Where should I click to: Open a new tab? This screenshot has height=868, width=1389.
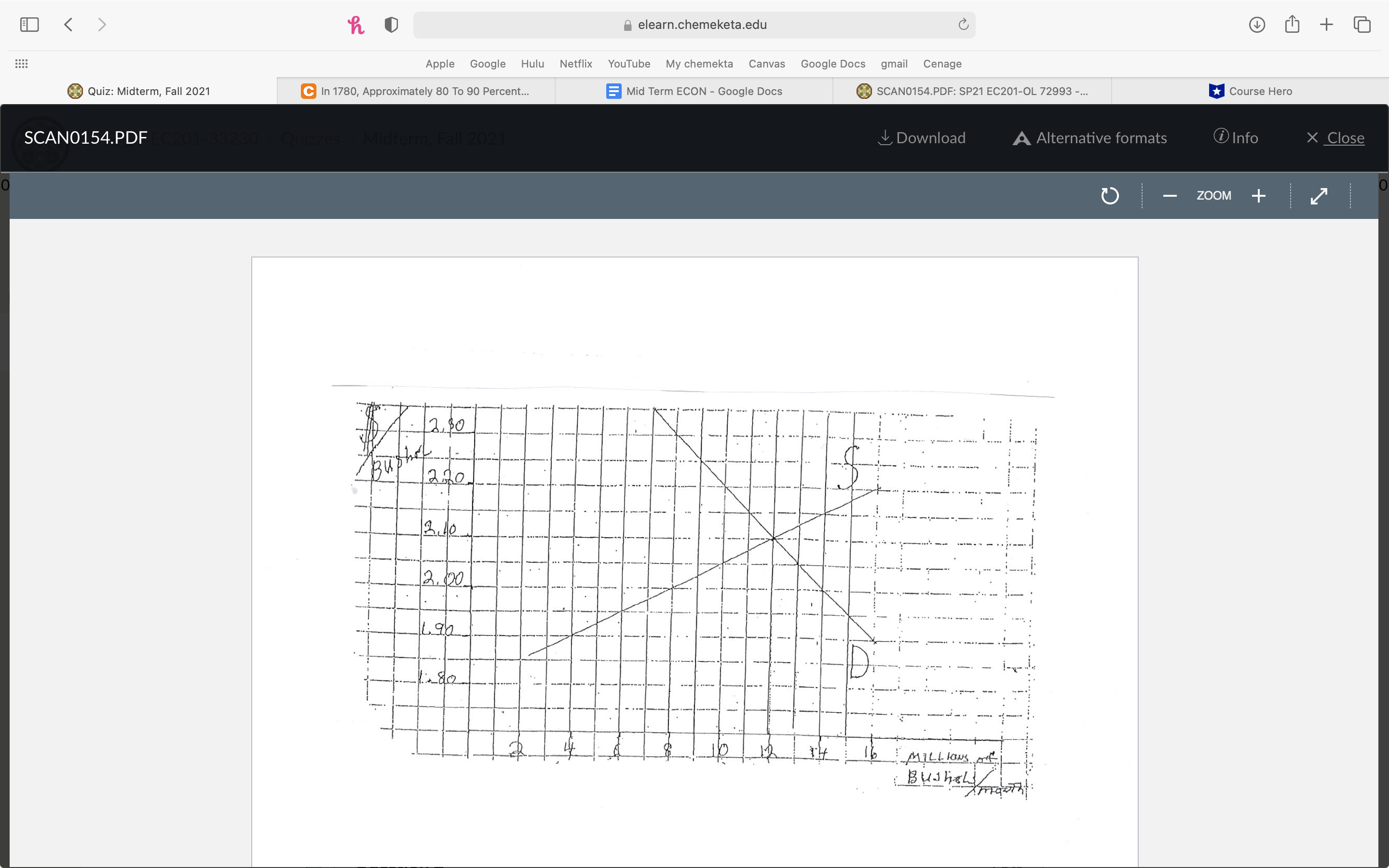click(1326, 24)
